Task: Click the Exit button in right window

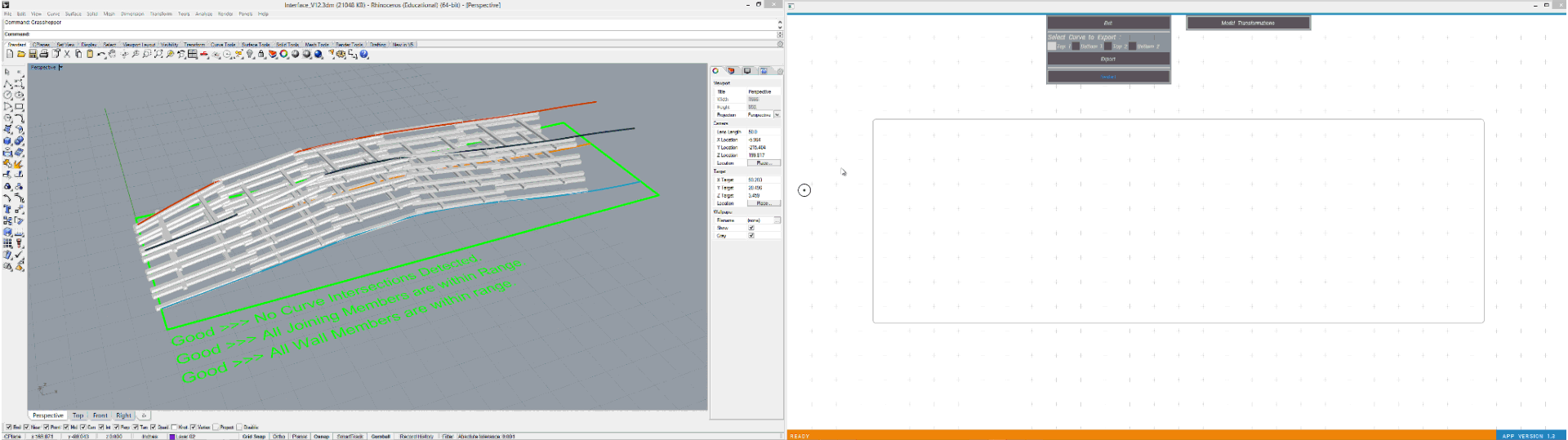Action: (1108, 23)
